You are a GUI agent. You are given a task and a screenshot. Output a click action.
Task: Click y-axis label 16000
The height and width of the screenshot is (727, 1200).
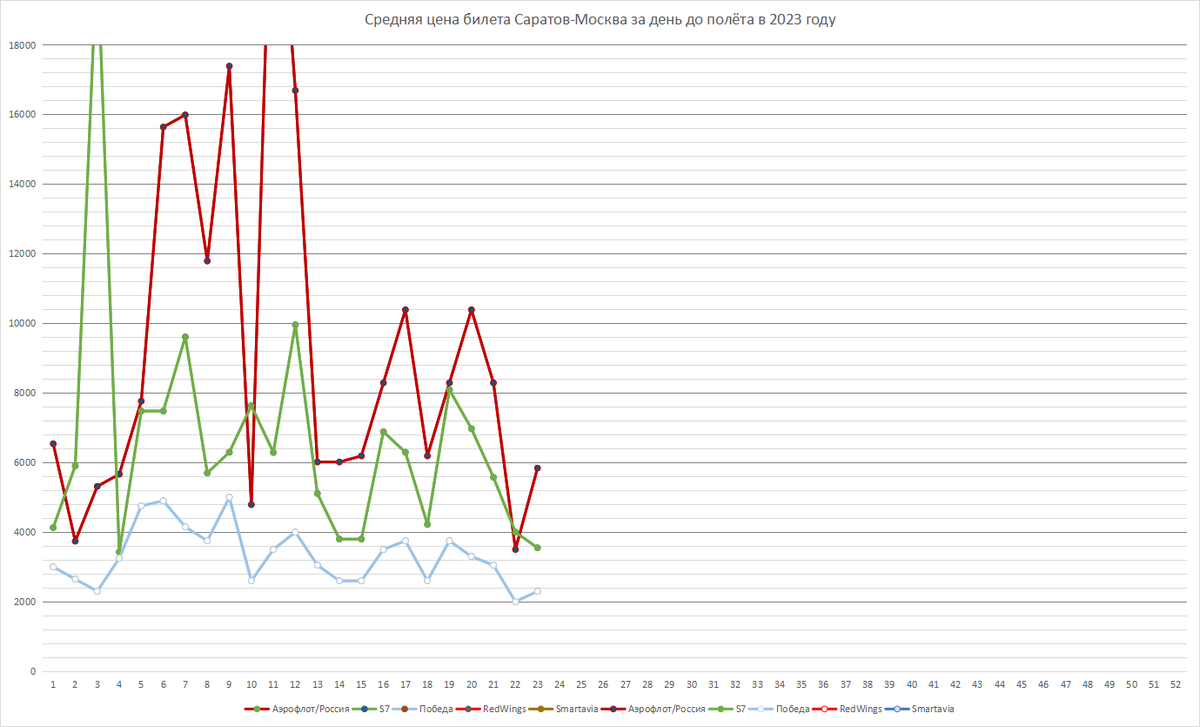[x=22, y=114]
